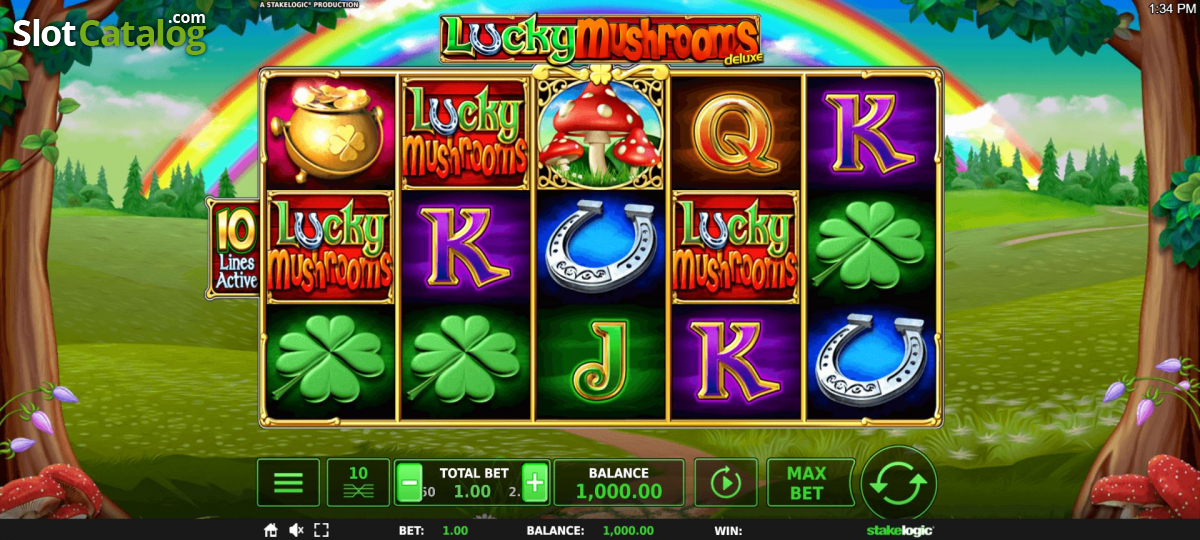Image resolution: width=1200 pixels, height=540 pixels.
Task: Mute sound with the speaker icon
Action: point(296,531)
